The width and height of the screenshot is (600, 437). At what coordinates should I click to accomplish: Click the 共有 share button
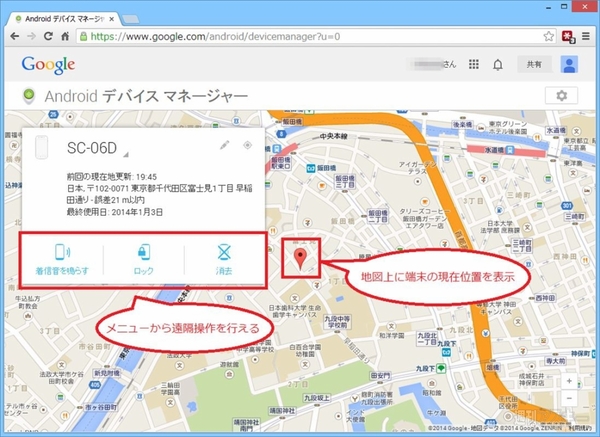(x=534, y=64)
